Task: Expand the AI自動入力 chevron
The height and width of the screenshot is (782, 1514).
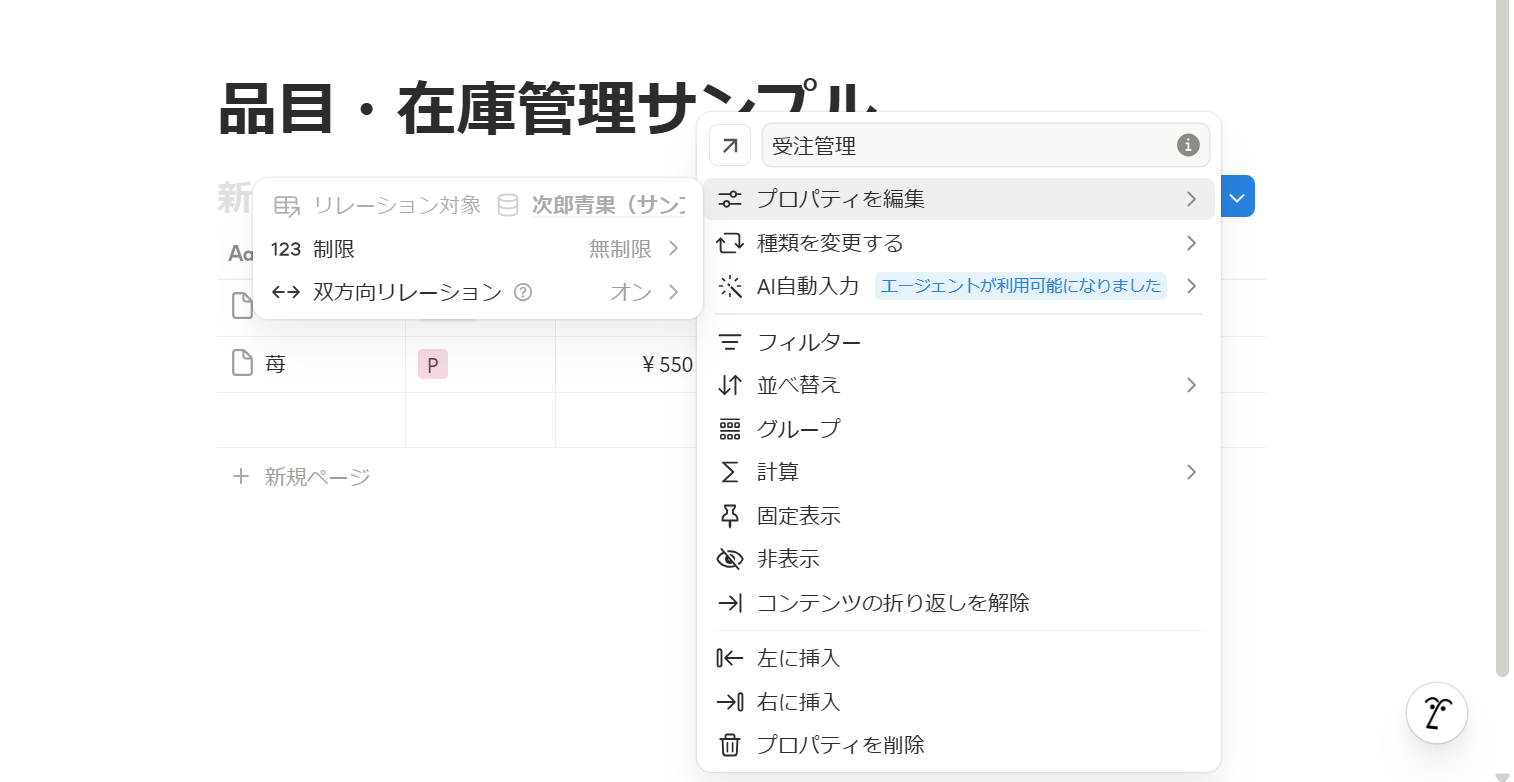Action: click(x=1191, y=286)
